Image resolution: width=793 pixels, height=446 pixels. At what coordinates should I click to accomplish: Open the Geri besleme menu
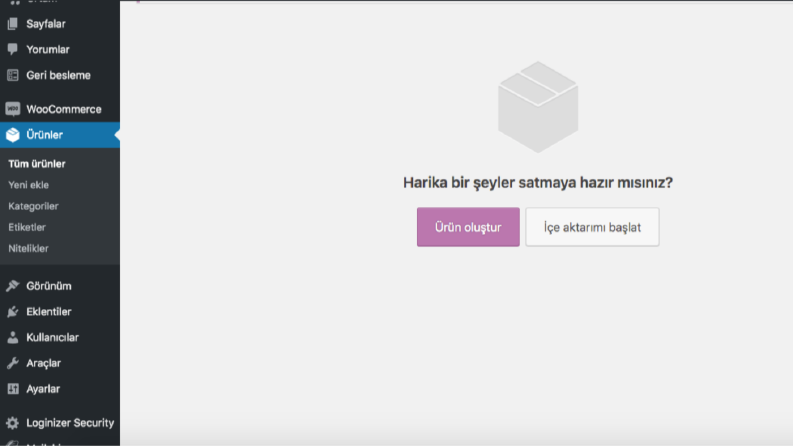point(60,75)
